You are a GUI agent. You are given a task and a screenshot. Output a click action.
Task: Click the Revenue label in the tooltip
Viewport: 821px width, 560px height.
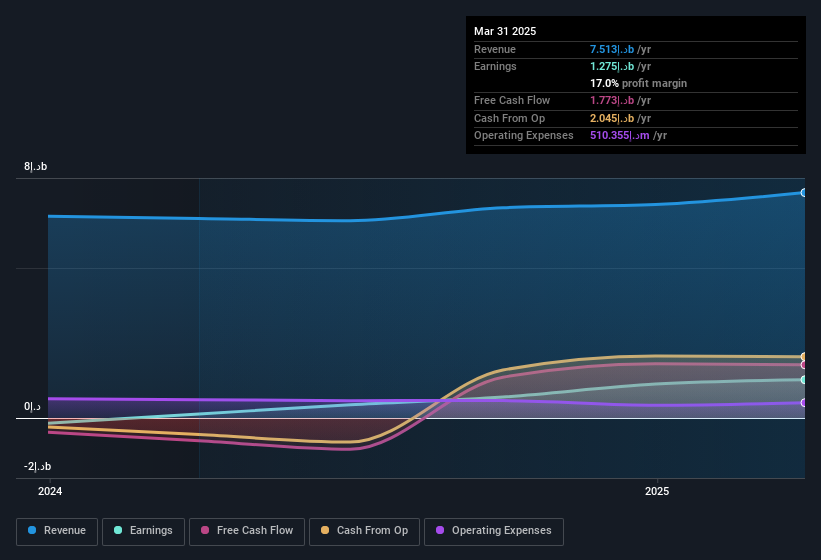tap(495, 49)
